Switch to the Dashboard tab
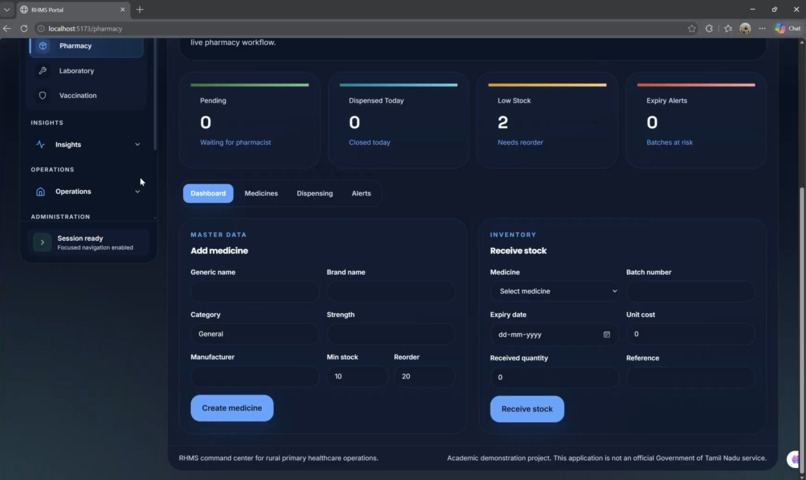806x480 pixels. point(208,193)
